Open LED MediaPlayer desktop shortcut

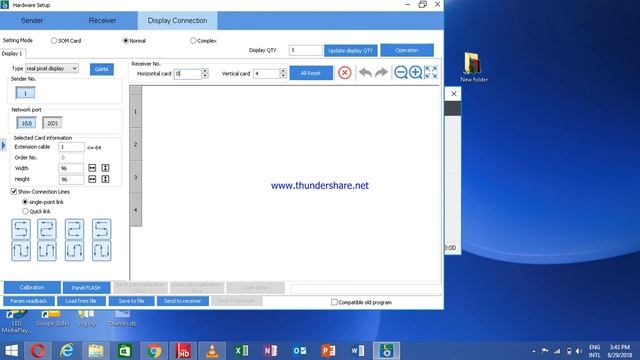pos(16,322)
